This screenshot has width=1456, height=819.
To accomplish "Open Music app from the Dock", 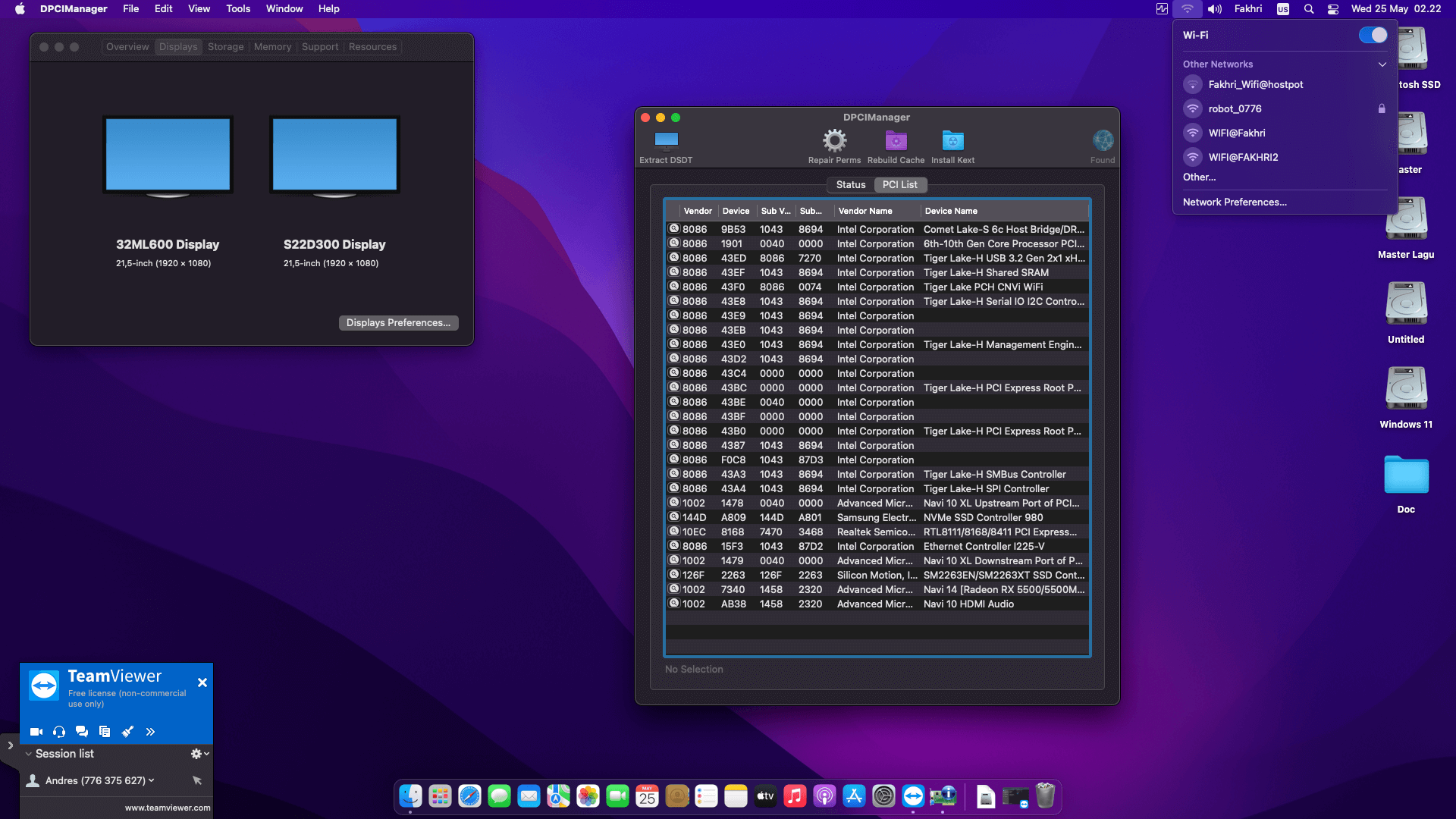I will point(795,795).
